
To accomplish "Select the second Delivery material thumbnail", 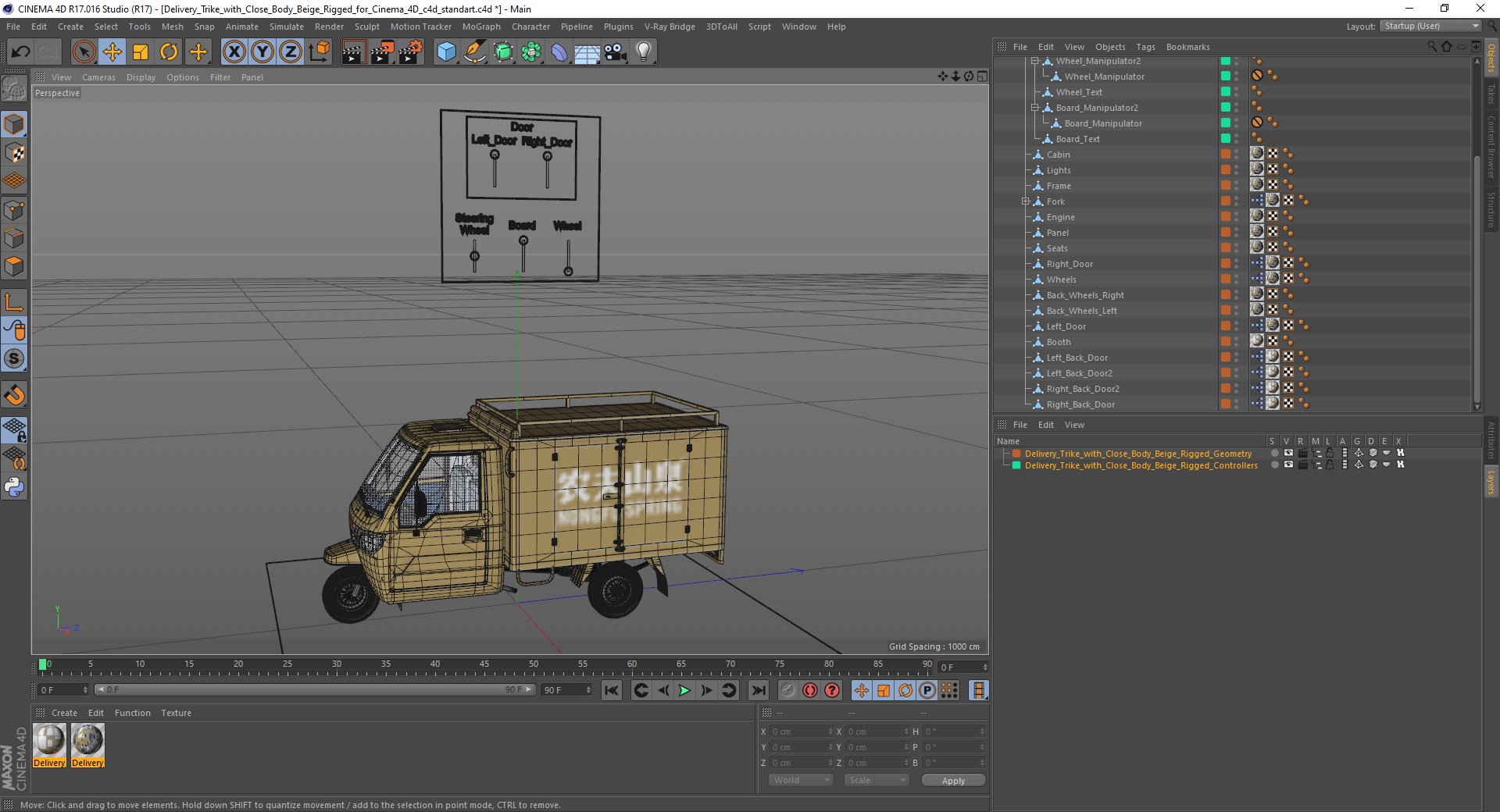I will (x=87, y=740).
